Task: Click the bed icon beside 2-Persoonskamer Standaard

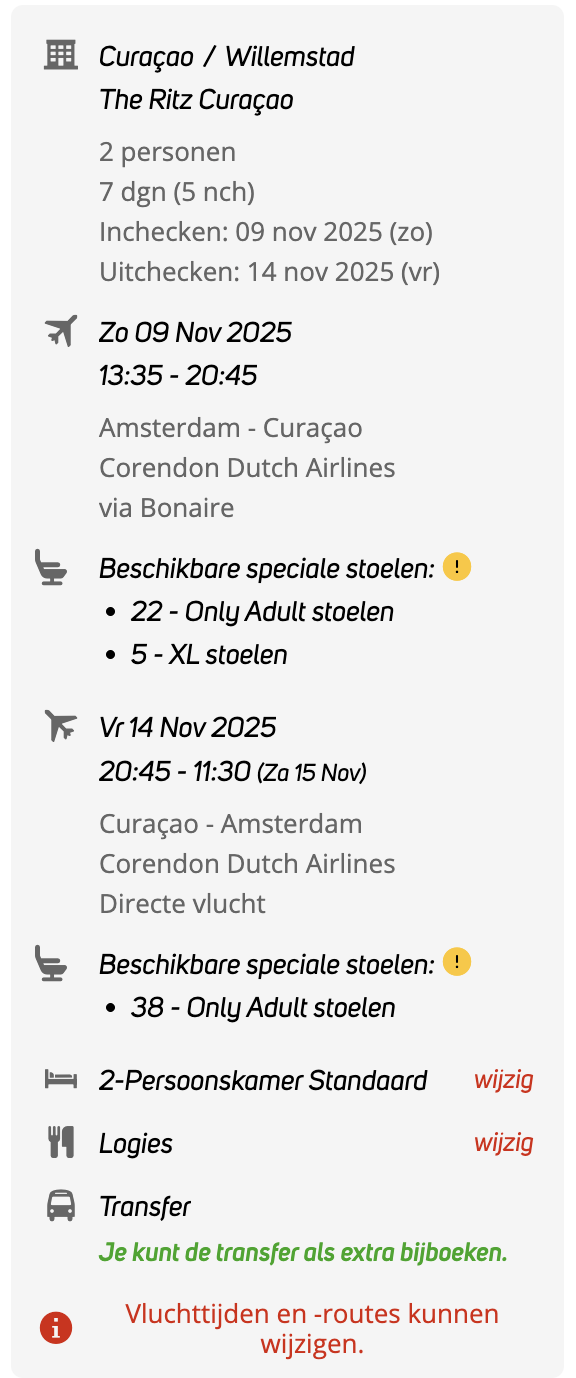Action: click(62, 1080)
